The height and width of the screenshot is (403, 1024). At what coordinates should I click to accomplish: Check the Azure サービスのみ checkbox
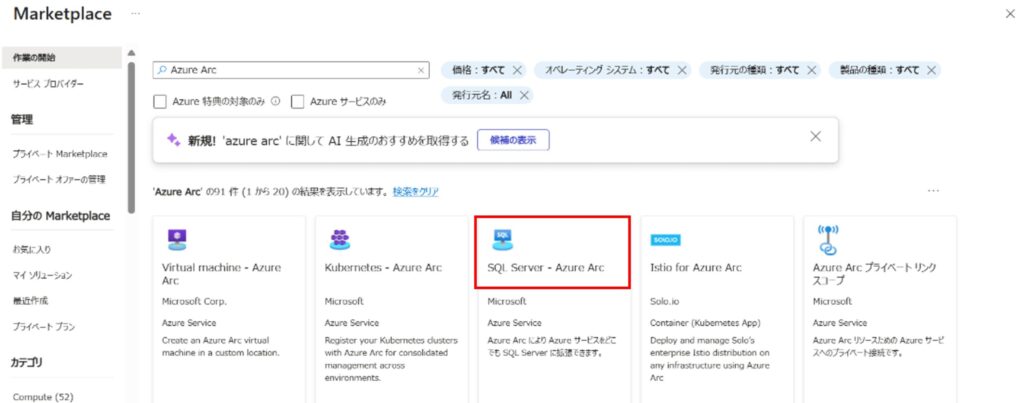(297, 101)
